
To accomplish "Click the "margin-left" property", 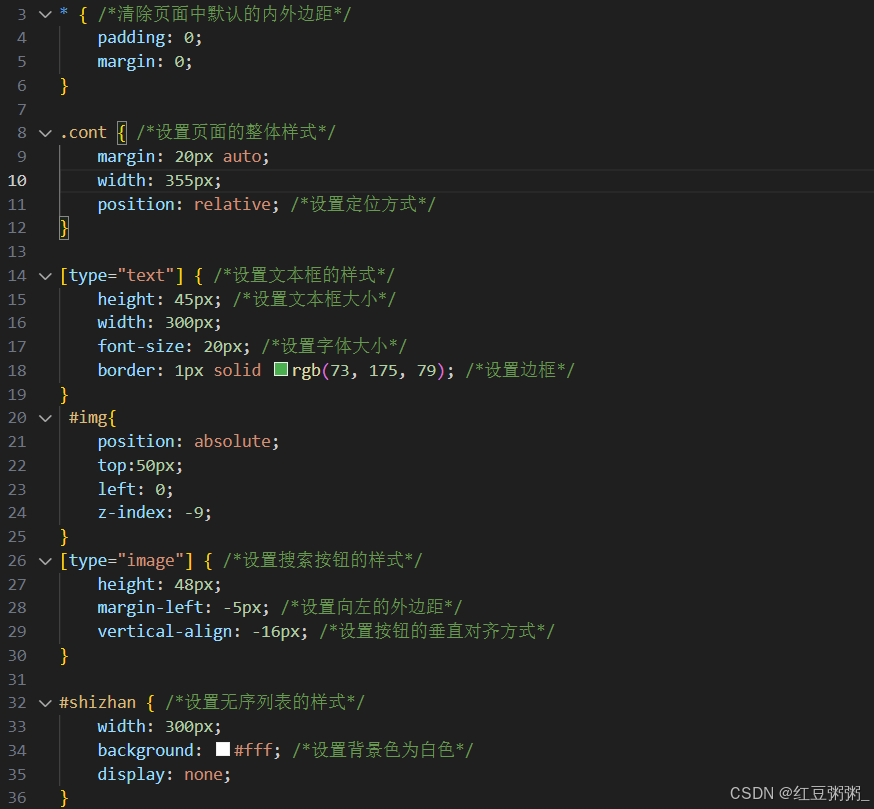I will pos(150,608).
